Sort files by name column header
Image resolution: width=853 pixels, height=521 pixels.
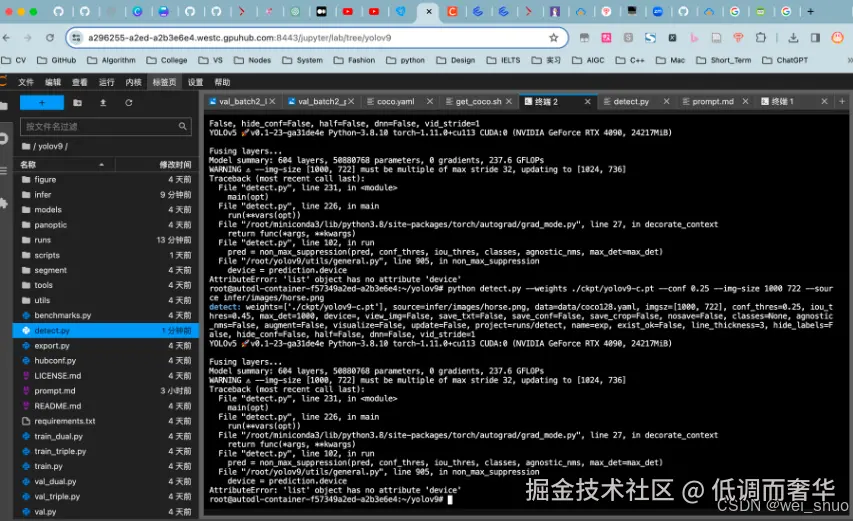(64, 165)
